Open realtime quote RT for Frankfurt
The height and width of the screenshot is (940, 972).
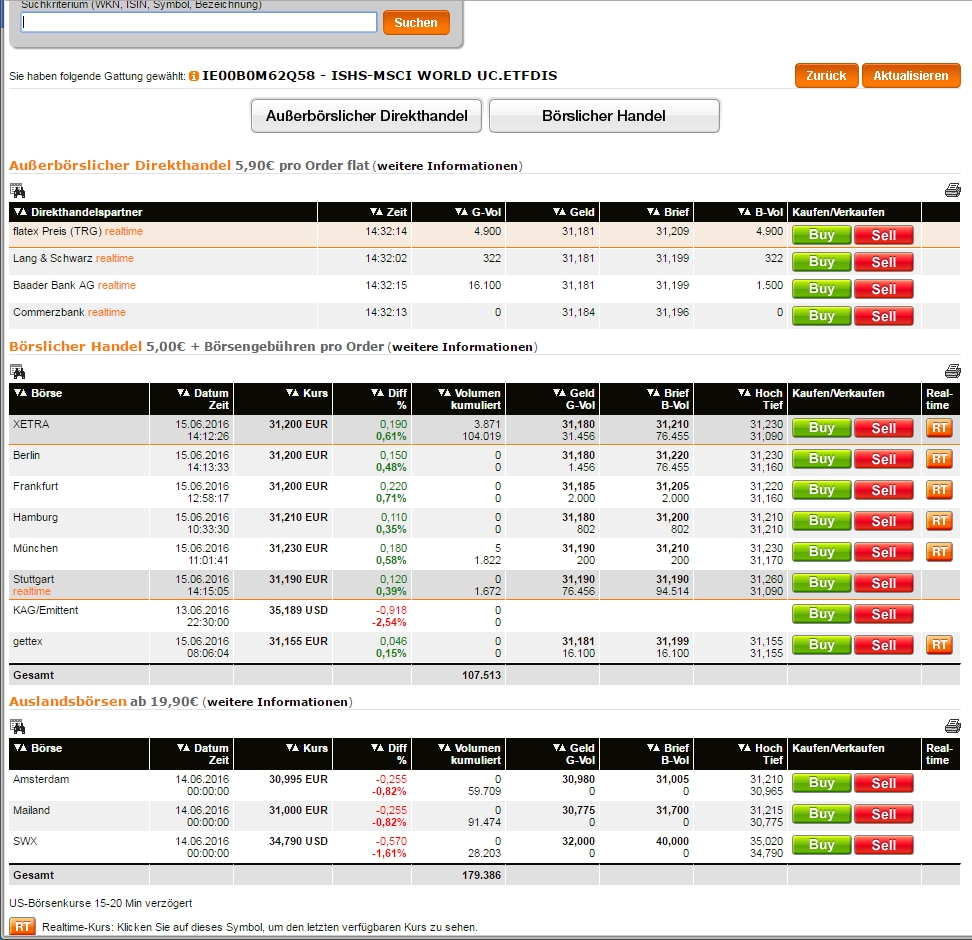(x=939, y=490)
